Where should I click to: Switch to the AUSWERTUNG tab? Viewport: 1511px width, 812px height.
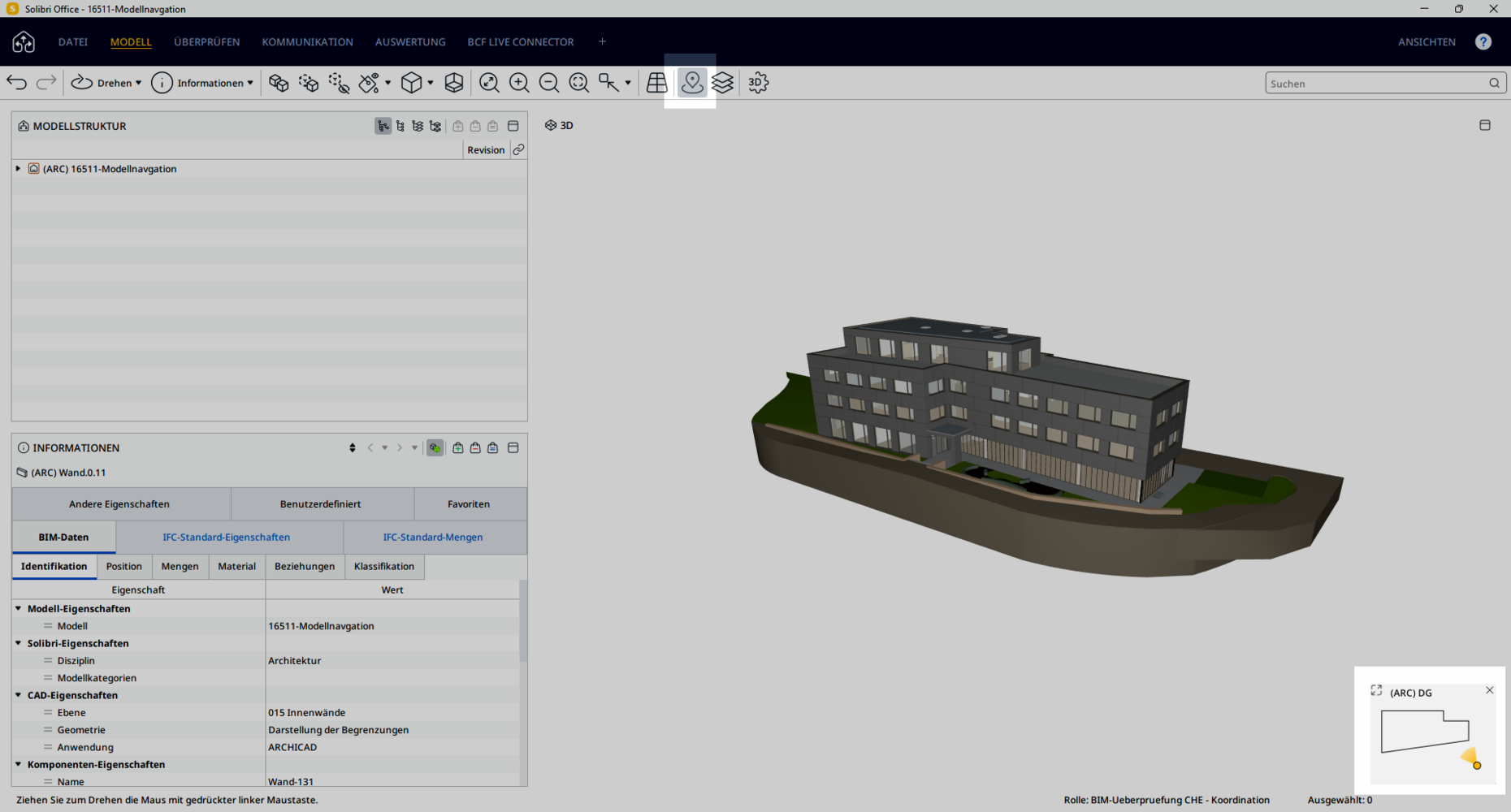point(410,42)
